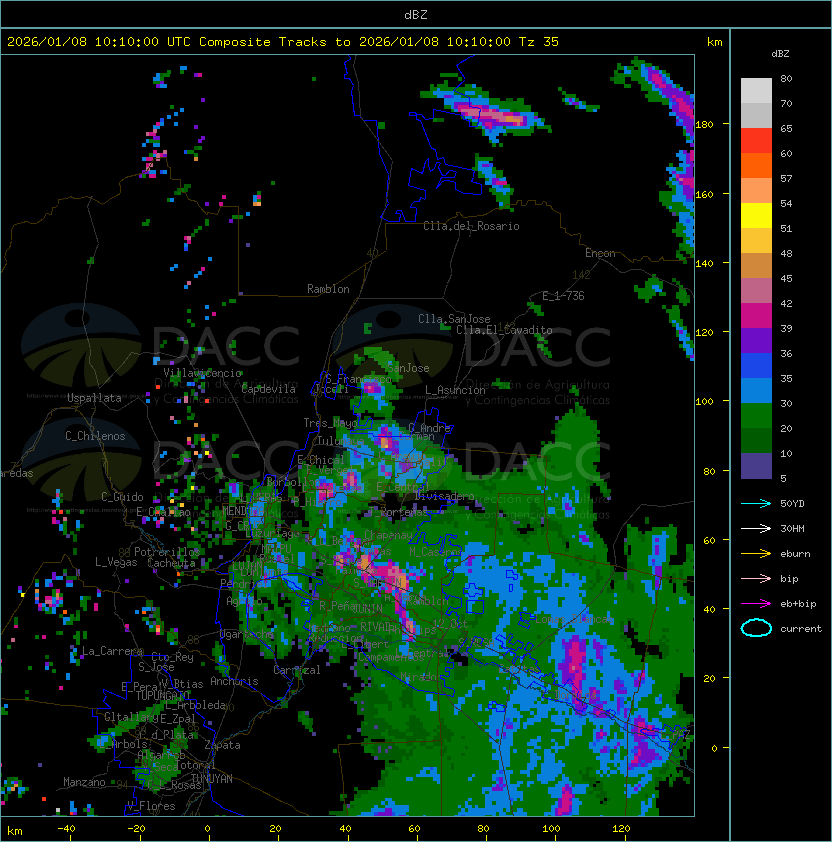
Task: Click the yellow eburn arrow icon
Action: coord(756,554)
